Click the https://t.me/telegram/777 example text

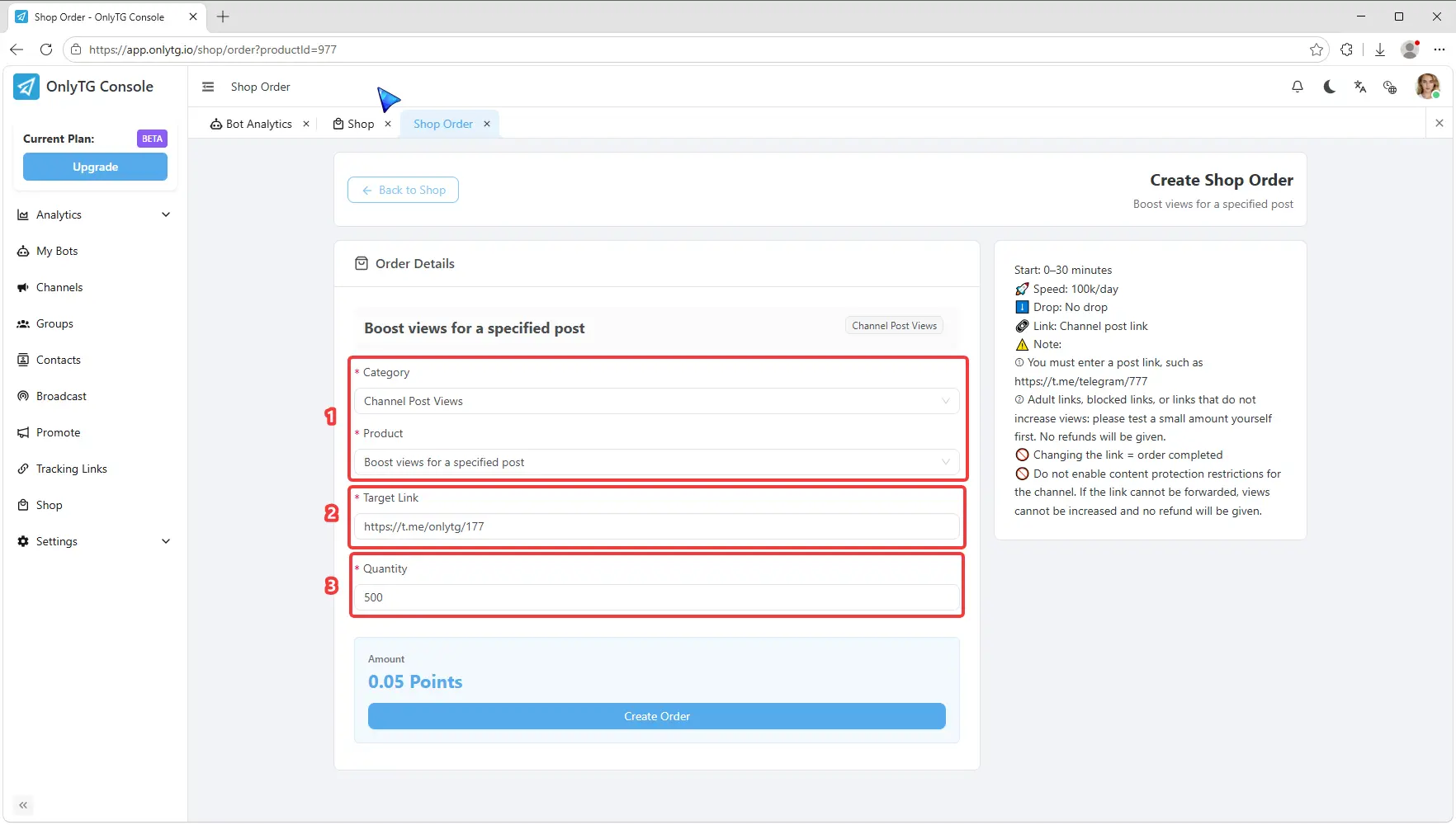[1081, 381]
